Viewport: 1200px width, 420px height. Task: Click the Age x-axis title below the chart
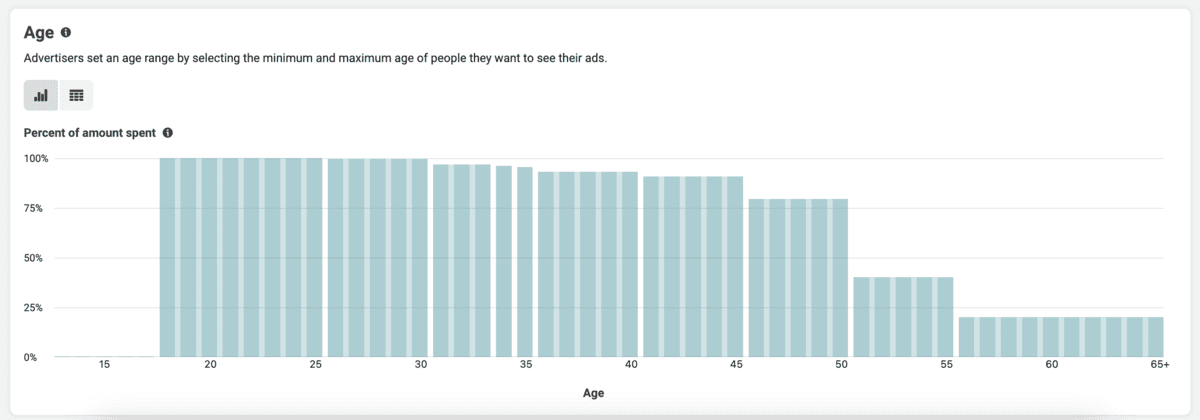pyautogui.click(x=594, y=393)
